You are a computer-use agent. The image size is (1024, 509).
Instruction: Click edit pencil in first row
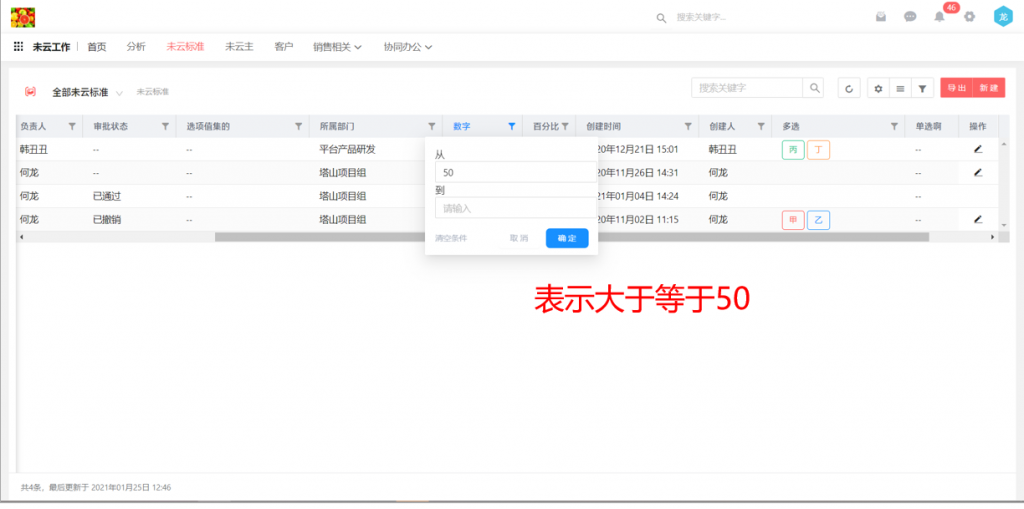tap(978, 149)
